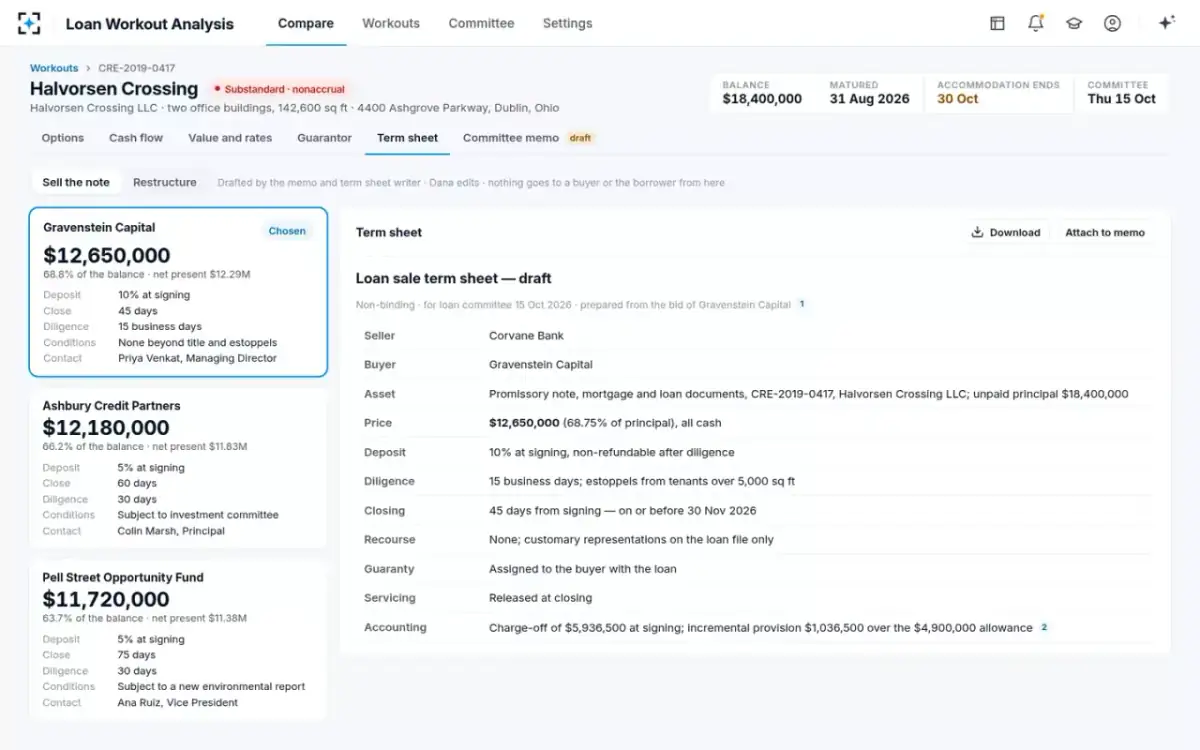
Task: Download the term sheet
Action: pyautogui.click(x=1005, y=232)
